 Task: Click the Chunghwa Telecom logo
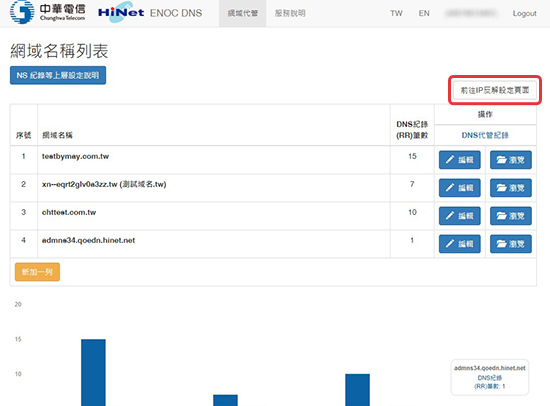(x=47, y=12)
